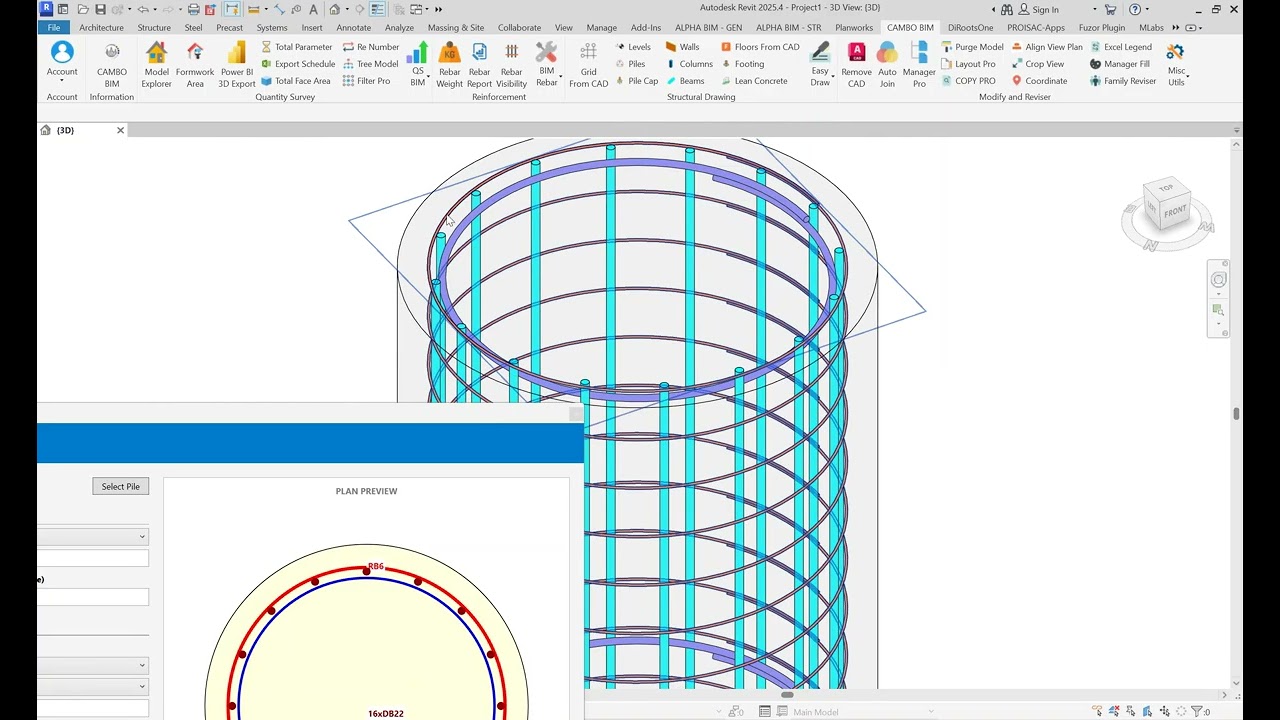Close the (3D) view tab
The image size is (1280, 720).
click(x=120, y=130)
